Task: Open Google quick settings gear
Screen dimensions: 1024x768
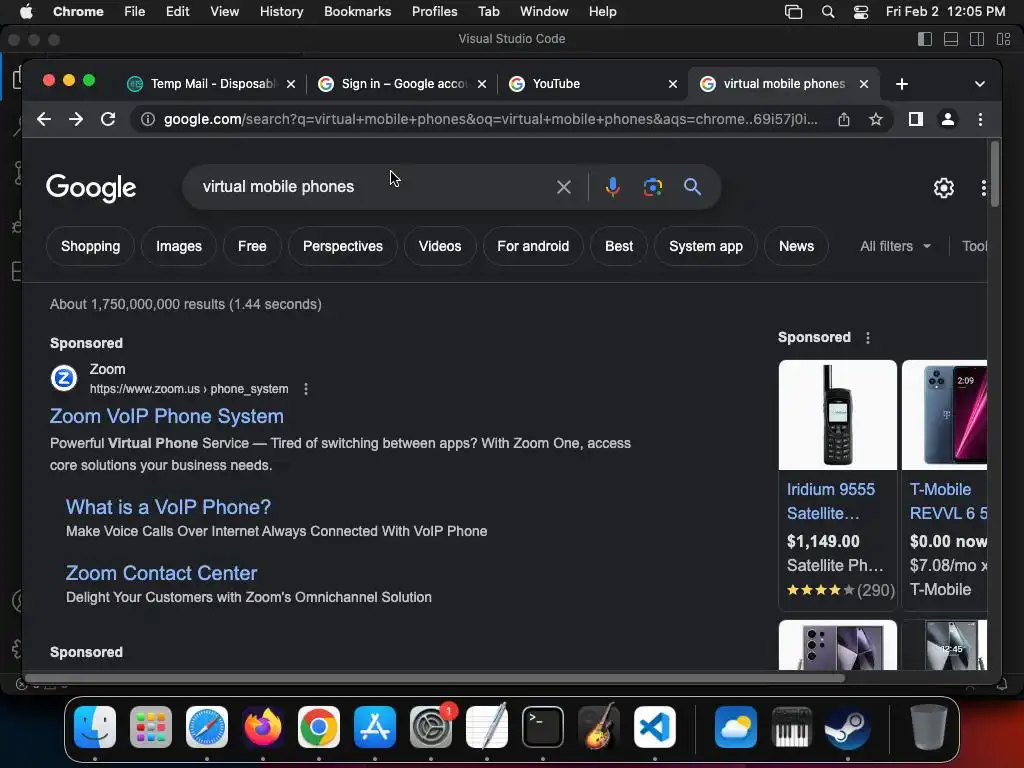Action: (x=944, y=188)
